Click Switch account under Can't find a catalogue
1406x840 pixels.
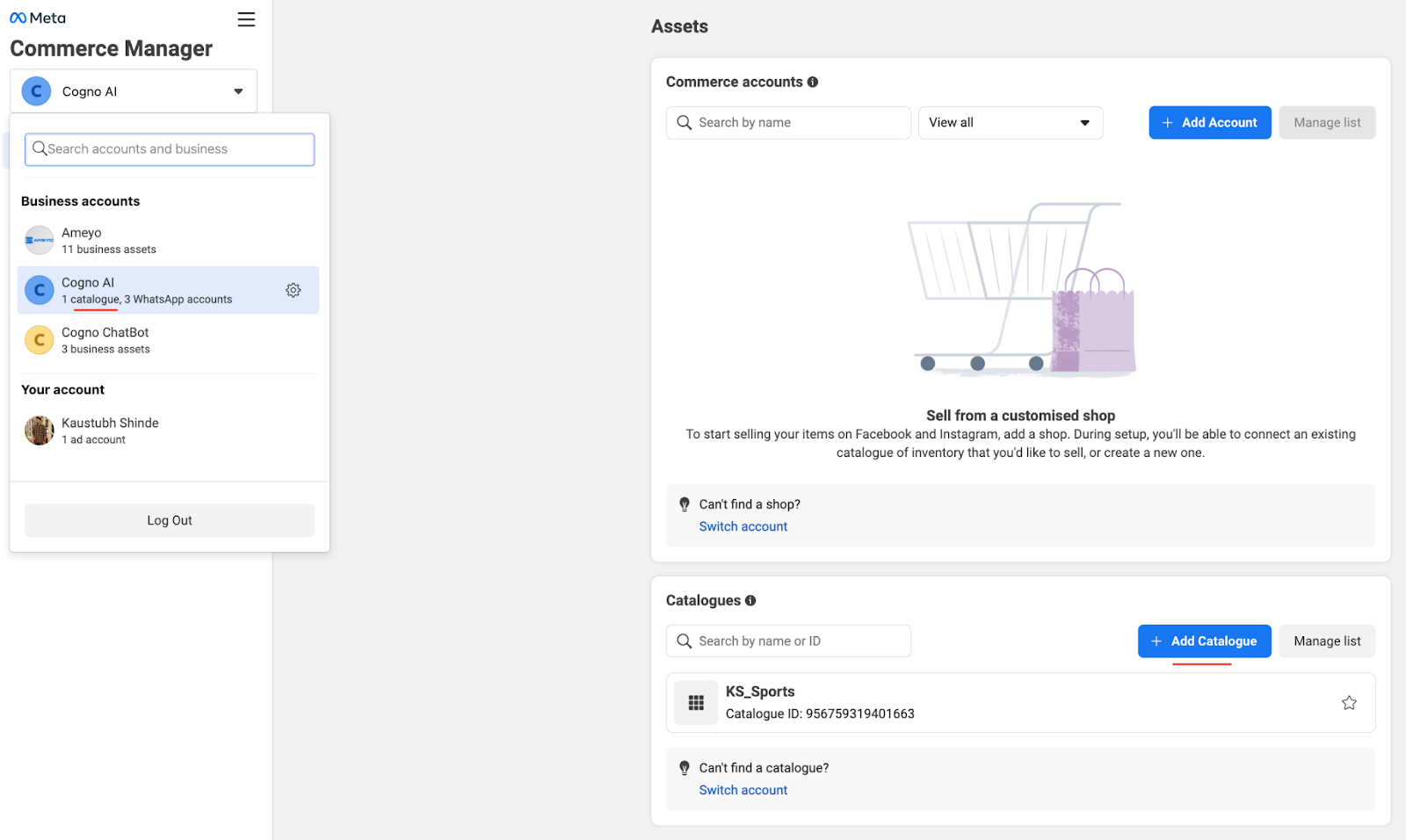click(743, 790)
